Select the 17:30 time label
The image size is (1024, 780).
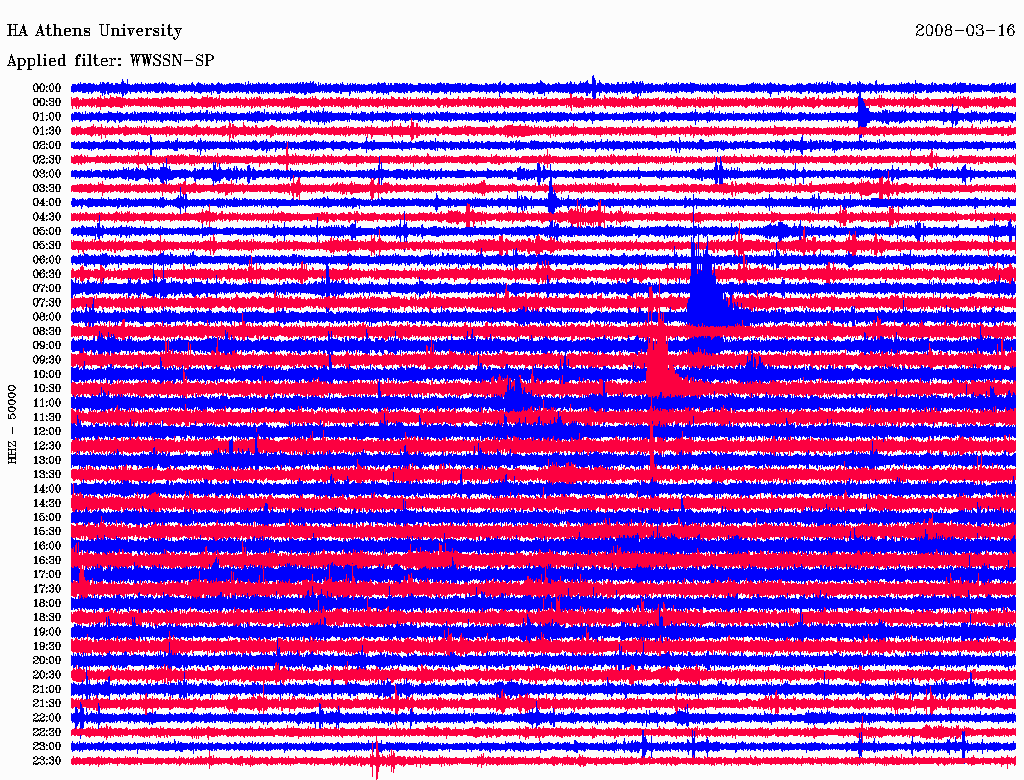(47, 589)
